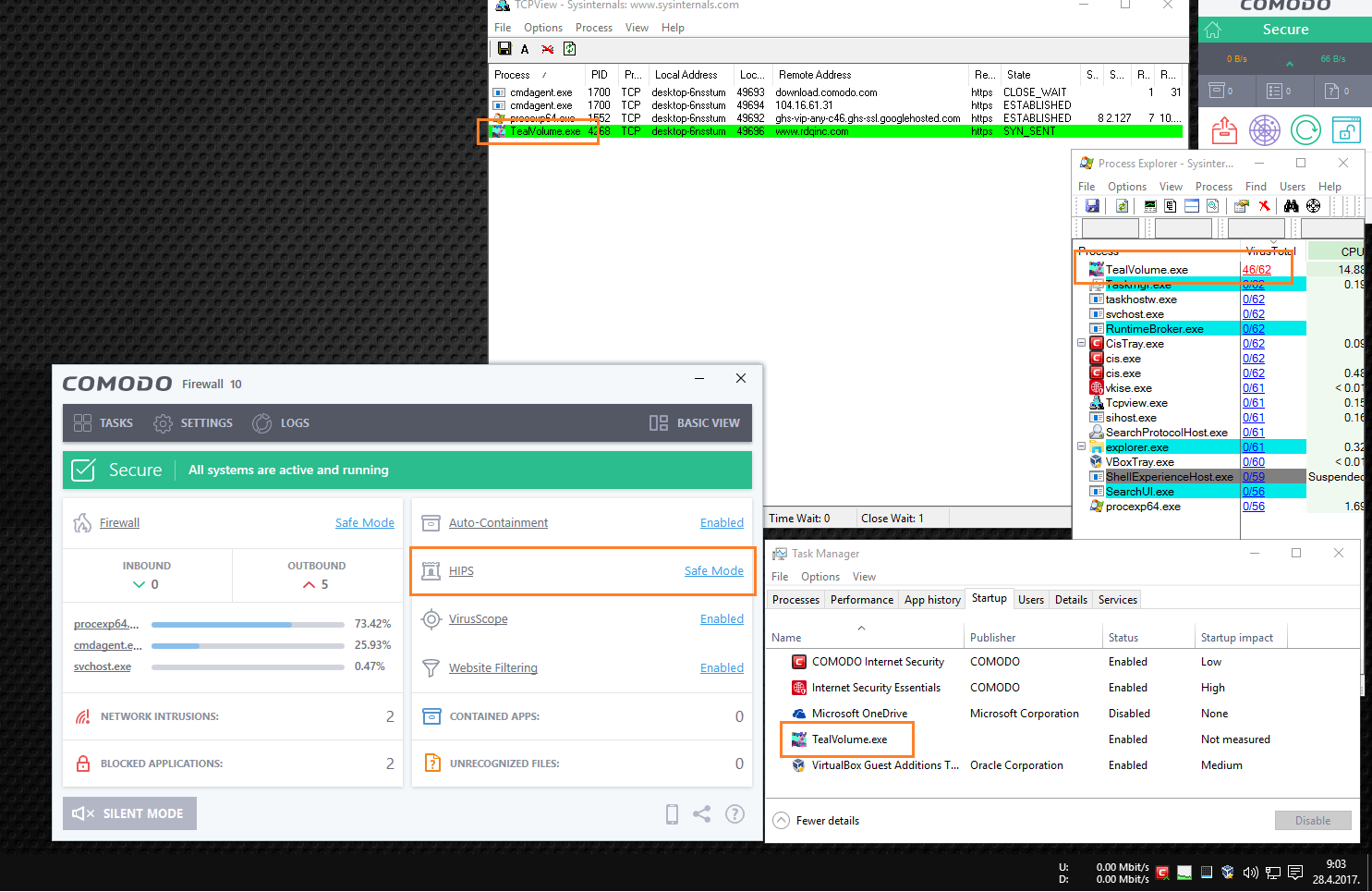Expand the COMODO widget traffic chevron
The image size is (1372, 892).
click(x=1289, y=64)
